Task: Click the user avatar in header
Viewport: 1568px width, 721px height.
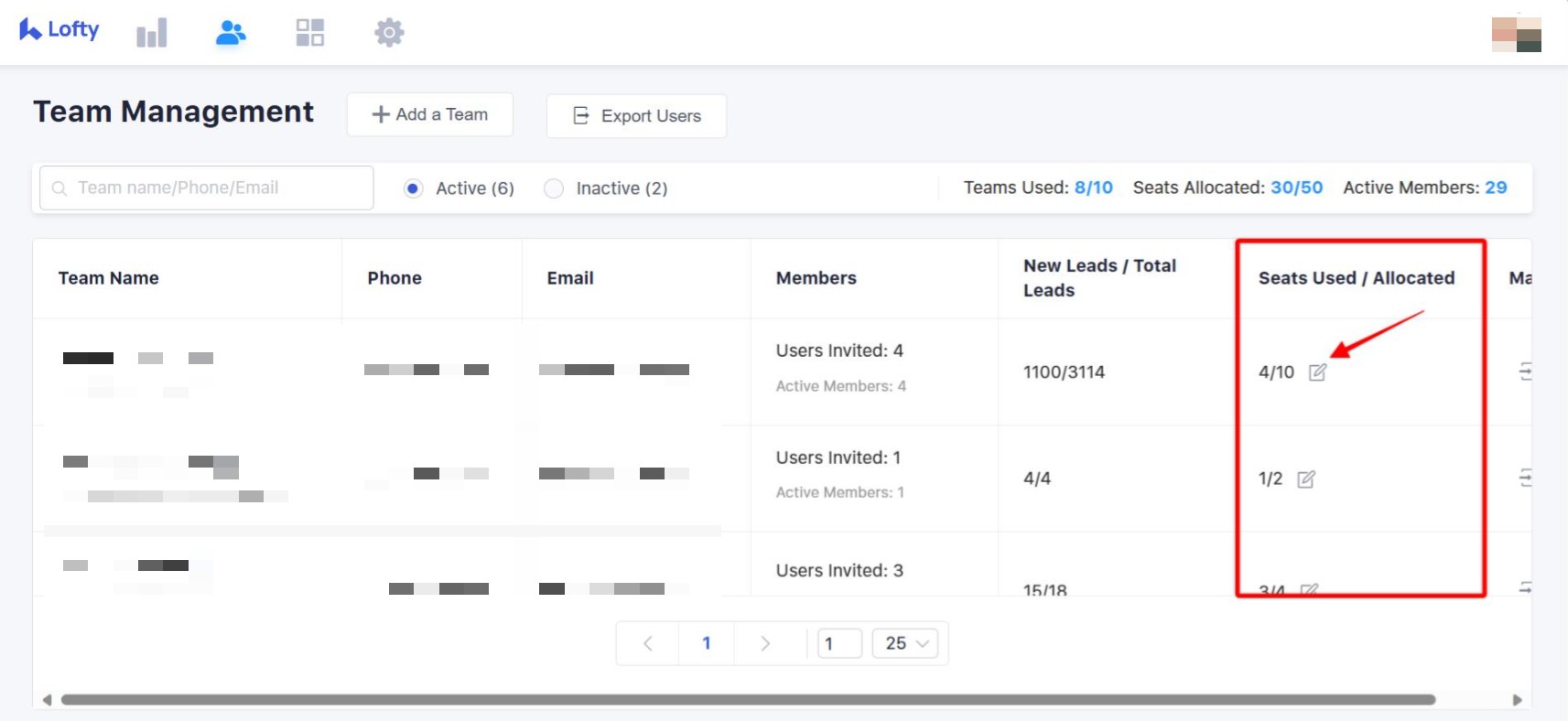Action: coord(1516,34)
